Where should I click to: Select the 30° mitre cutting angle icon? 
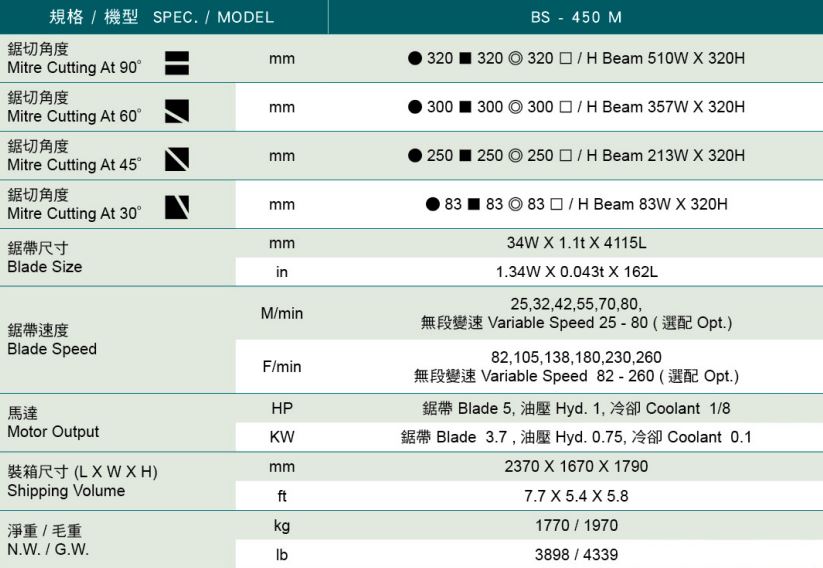[x=177, y=207]
